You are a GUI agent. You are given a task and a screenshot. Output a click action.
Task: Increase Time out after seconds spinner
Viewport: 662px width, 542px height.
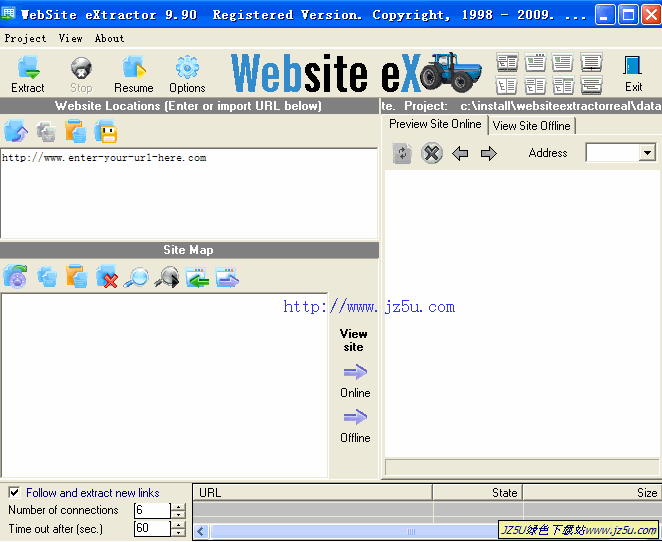click(179, 525)
